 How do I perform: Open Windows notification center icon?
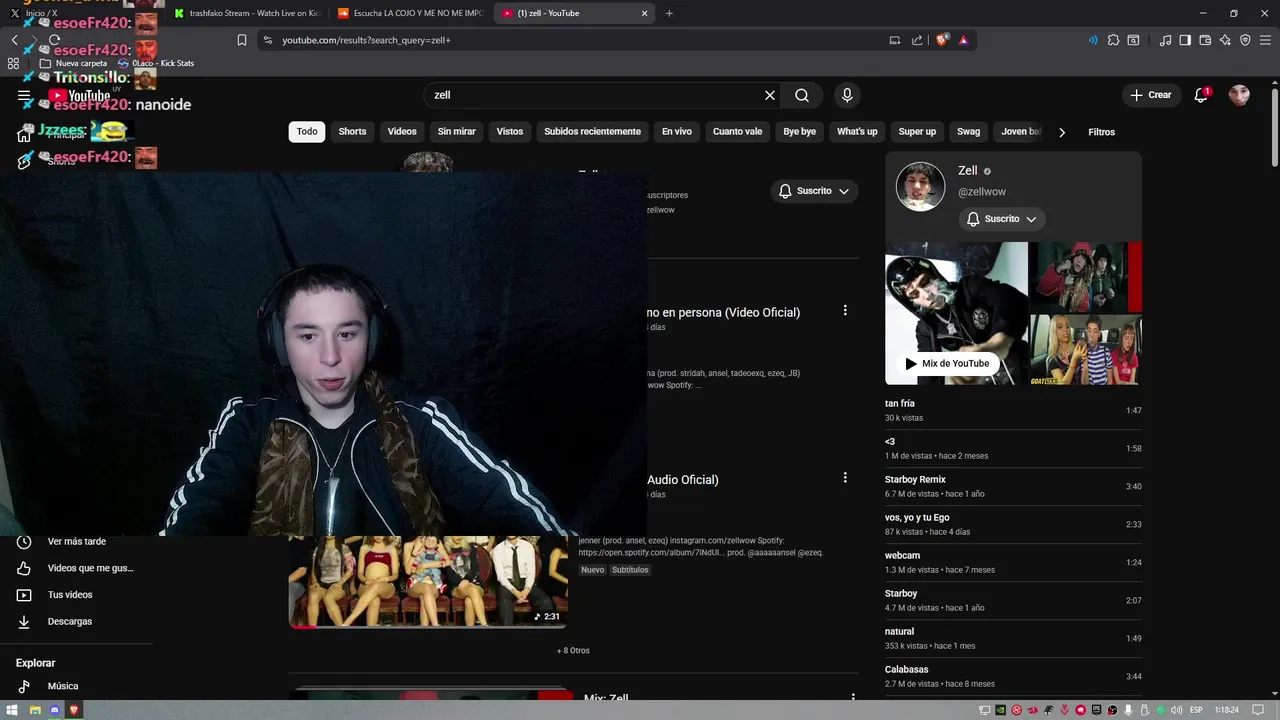(x=1260, y=710)
